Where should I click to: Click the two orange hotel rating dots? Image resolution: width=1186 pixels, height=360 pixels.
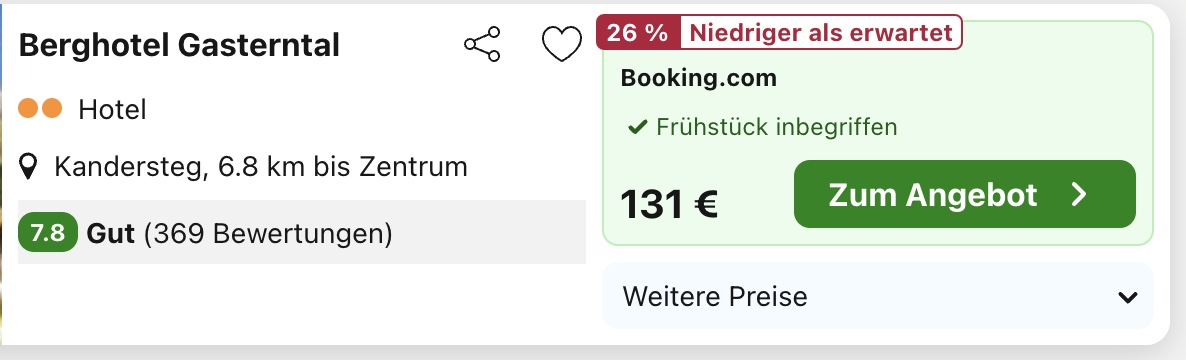click(x=40, y=110)
